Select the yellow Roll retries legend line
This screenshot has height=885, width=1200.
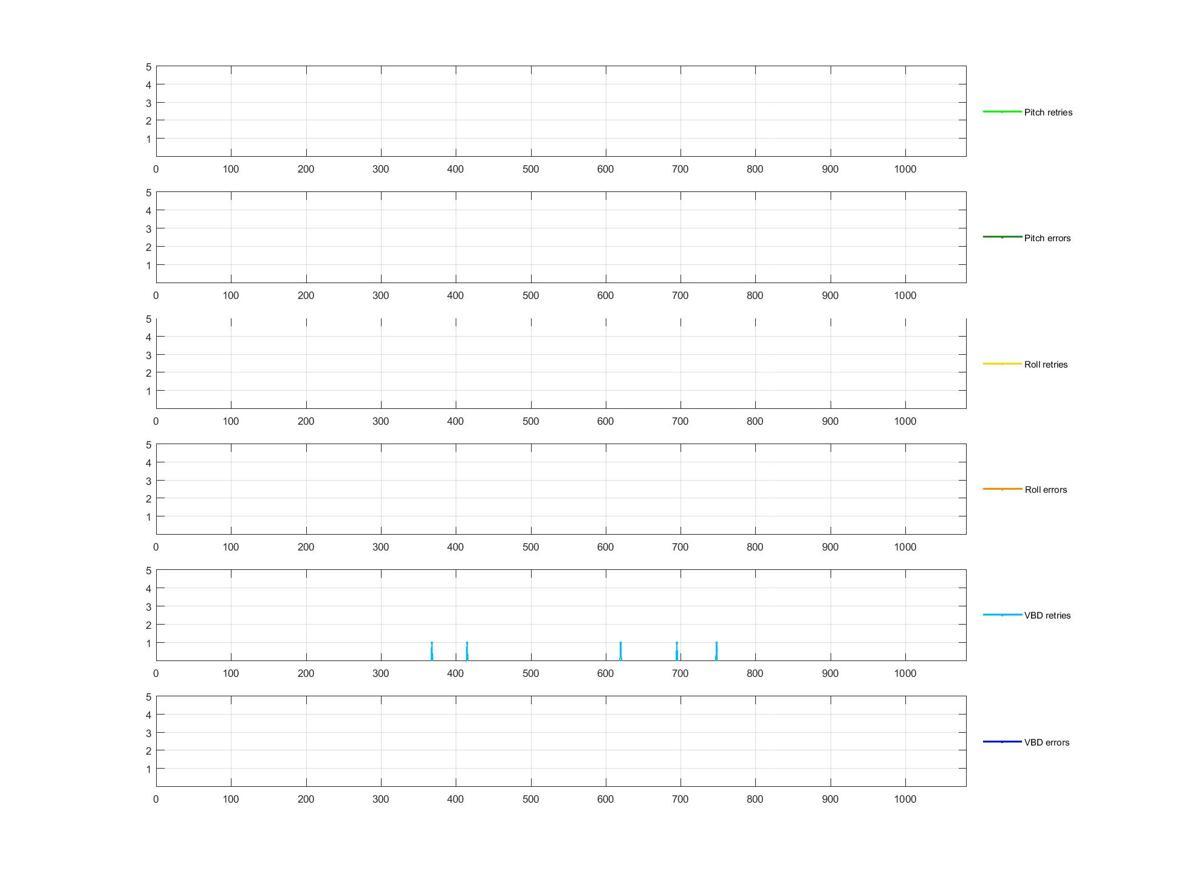point(1002,363)
